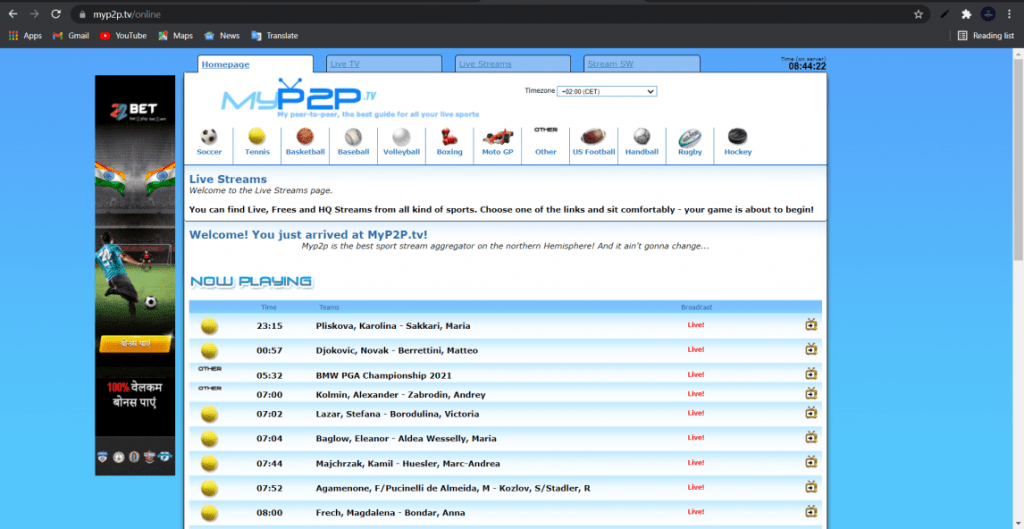The image size is (1024, 529).
Task: Open the Maps bookmark
Action: (176, 36)
